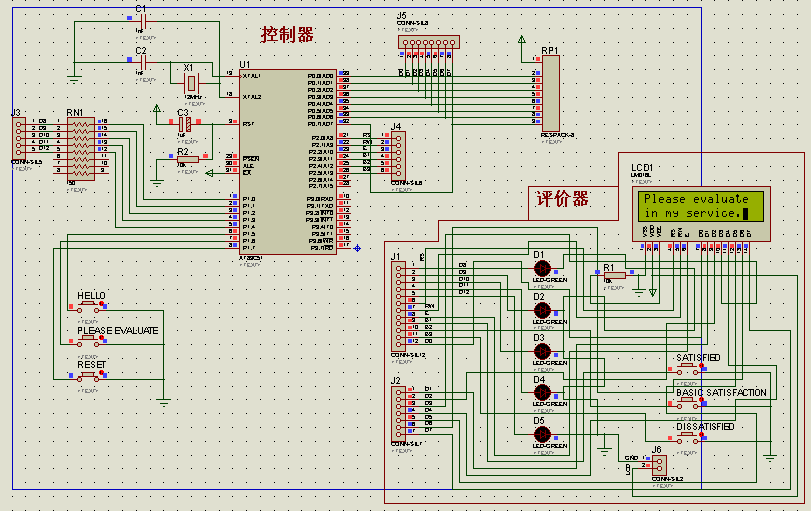Click the DISSATISFIED push button

(688, 438)
